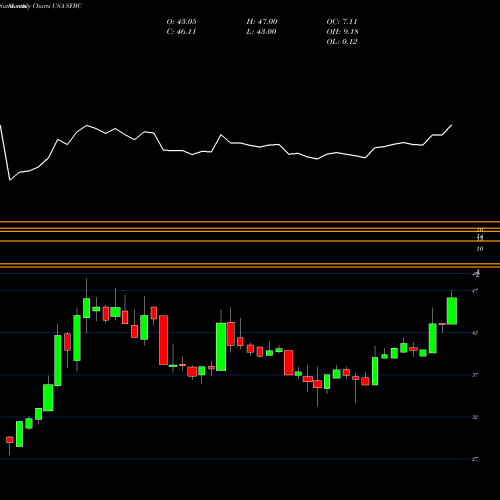Viewport: 500px width, 500px height.
Task: Click the 10 label in indicator panel
Action: pyautogui.click(x=480, y=249)
